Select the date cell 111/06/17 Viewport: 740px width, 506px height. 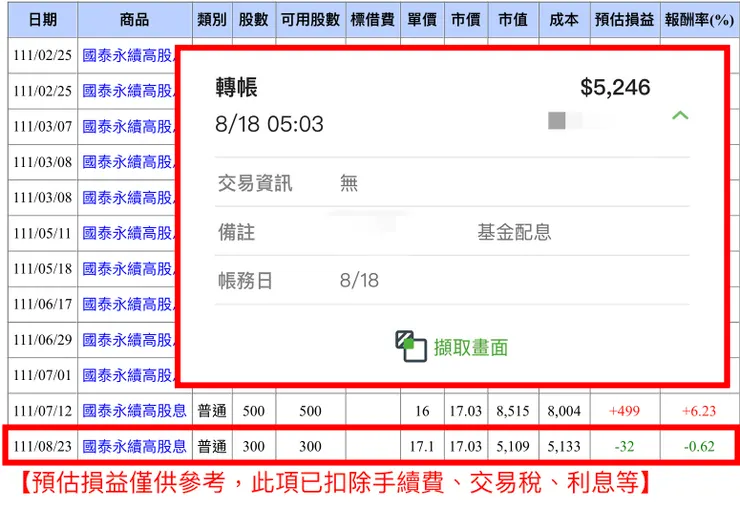tap(42, 304)
